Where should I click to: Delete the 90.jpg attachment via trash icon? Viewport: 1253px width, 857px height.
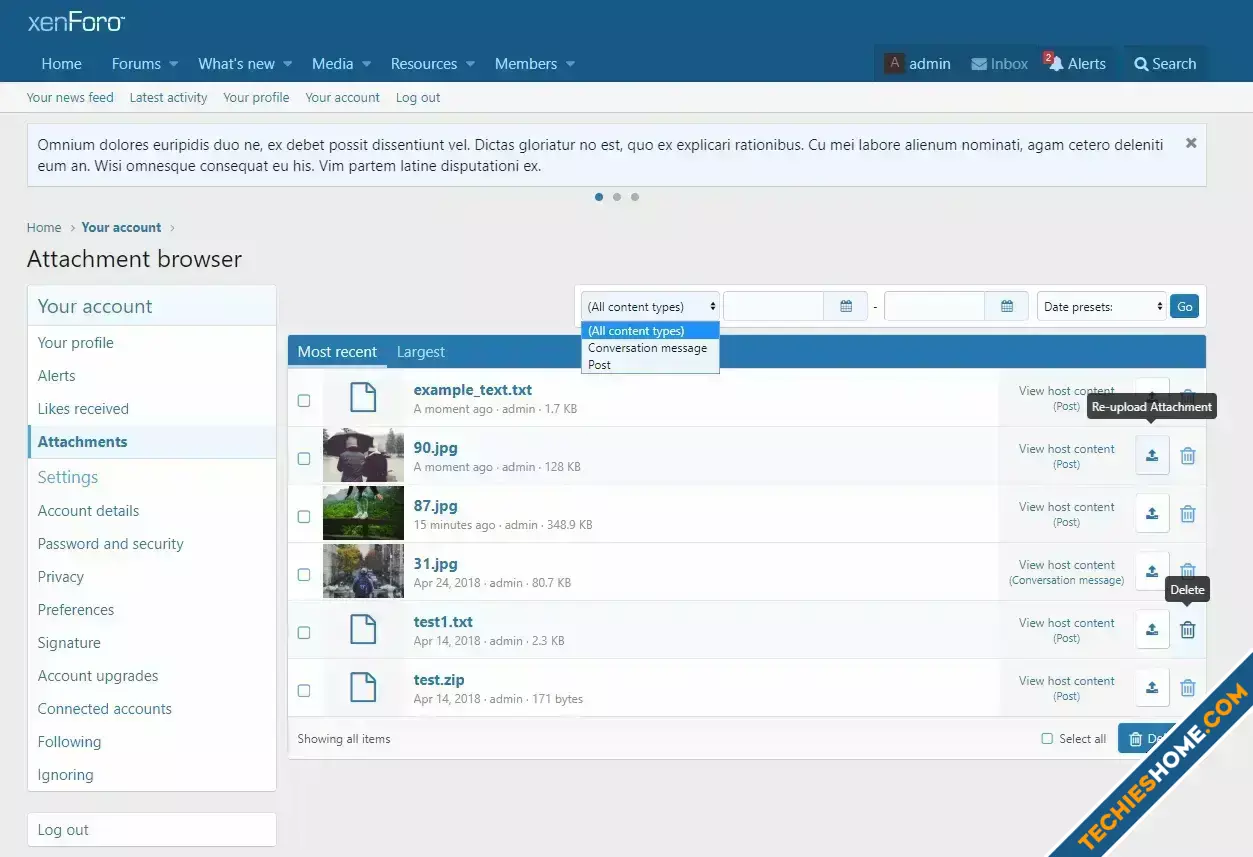1188,456
